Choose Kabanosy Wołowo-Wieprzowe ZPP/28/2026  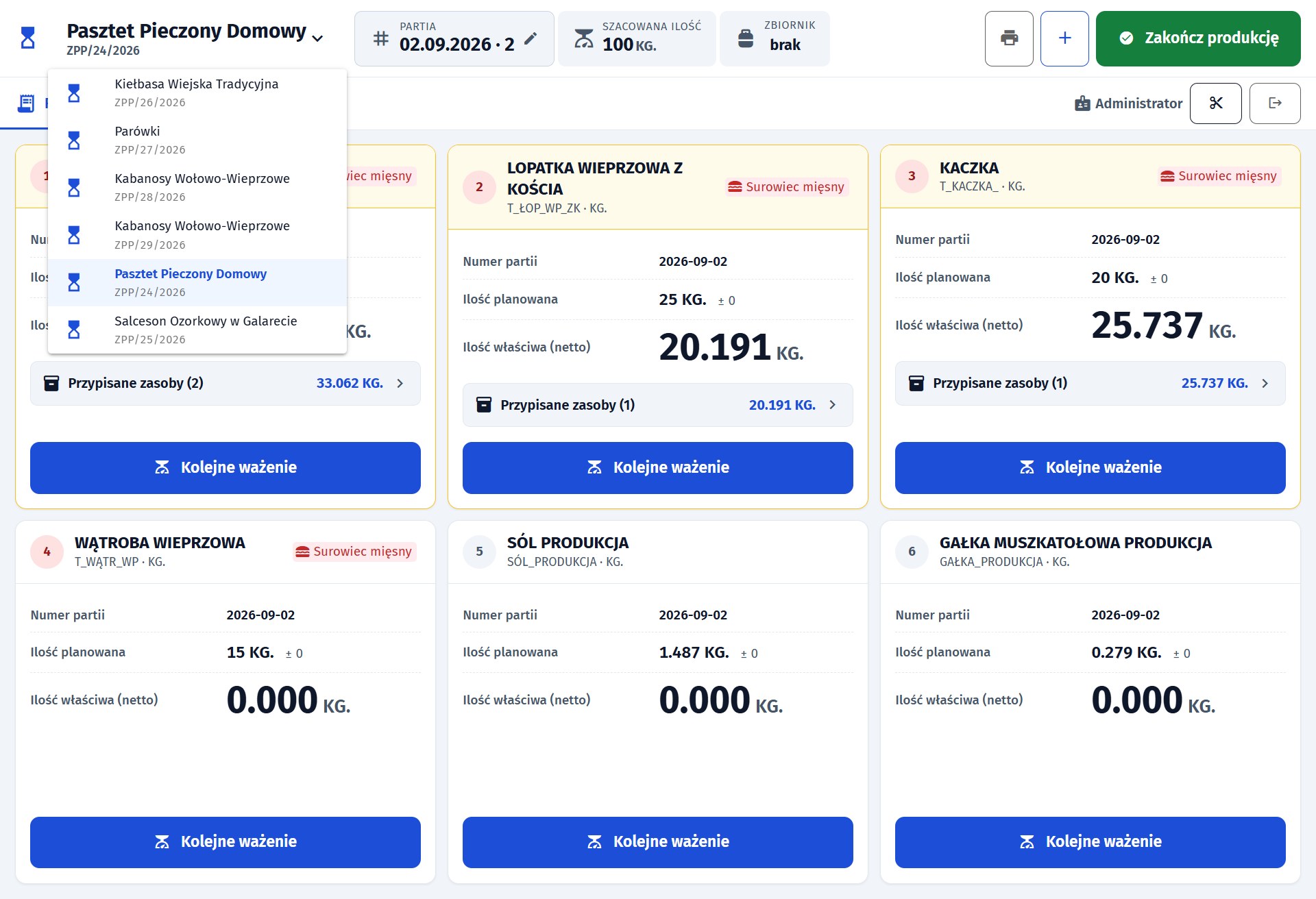[197, 188]
